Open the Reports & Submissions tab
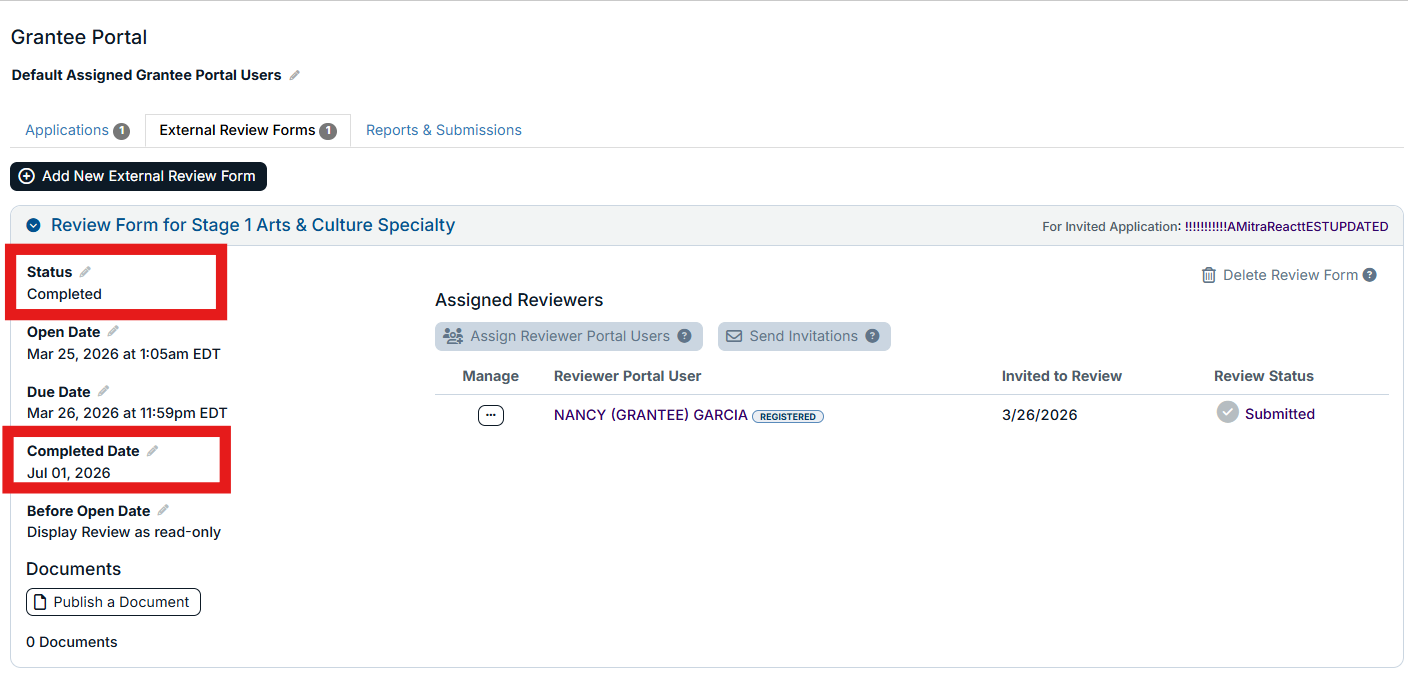Image resolution: width=1408 pixels, height=682 pixels. pyautogui.click(x=444, y=130)
